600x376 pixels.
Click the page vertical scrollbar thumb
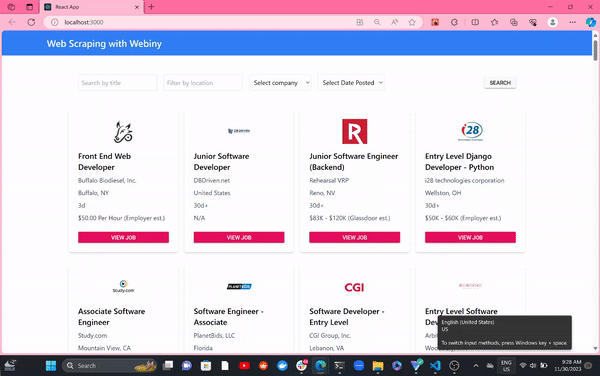tap(595, 50)
